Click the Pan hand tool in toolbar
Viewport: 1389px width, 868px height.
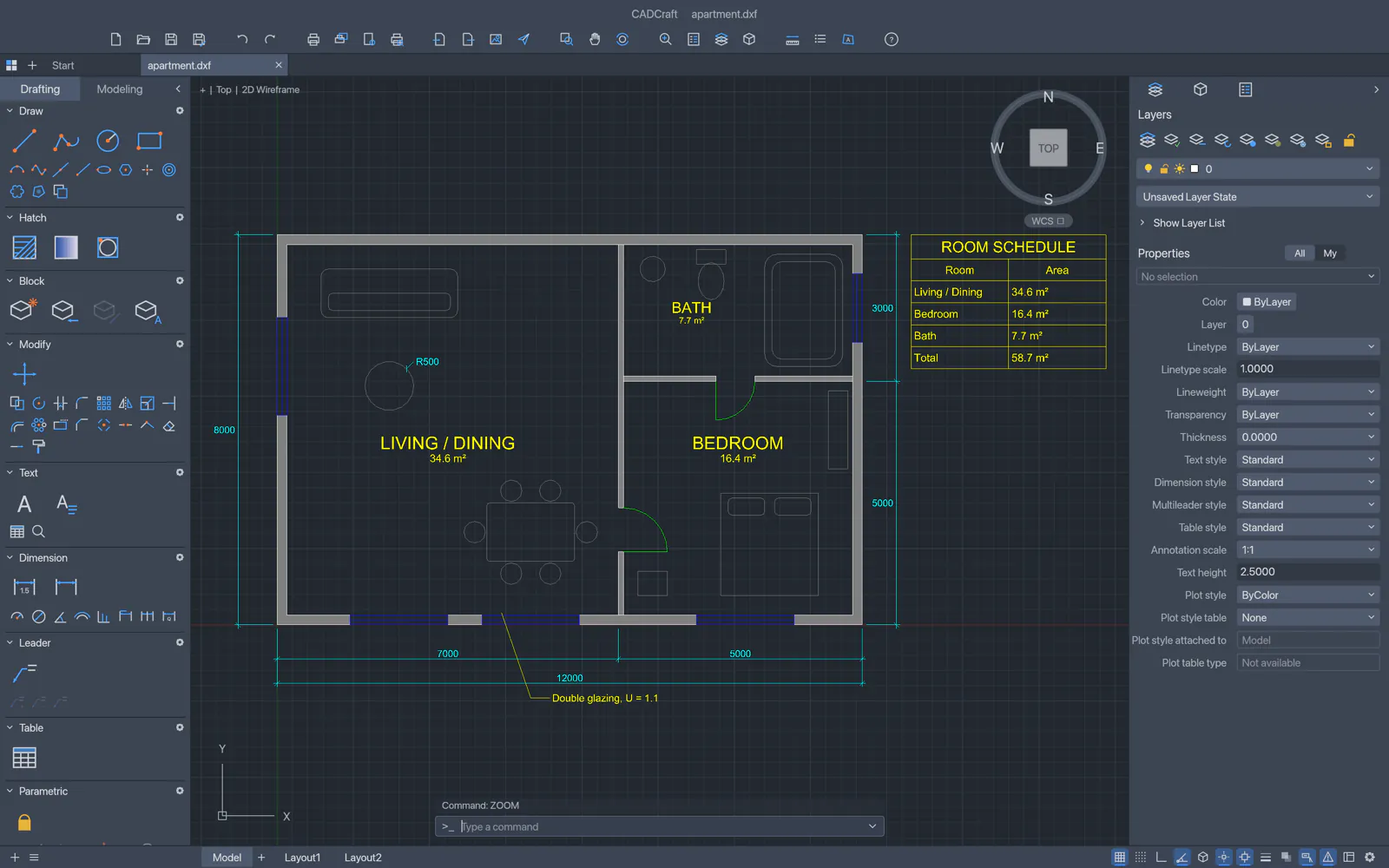coord(595,39)
